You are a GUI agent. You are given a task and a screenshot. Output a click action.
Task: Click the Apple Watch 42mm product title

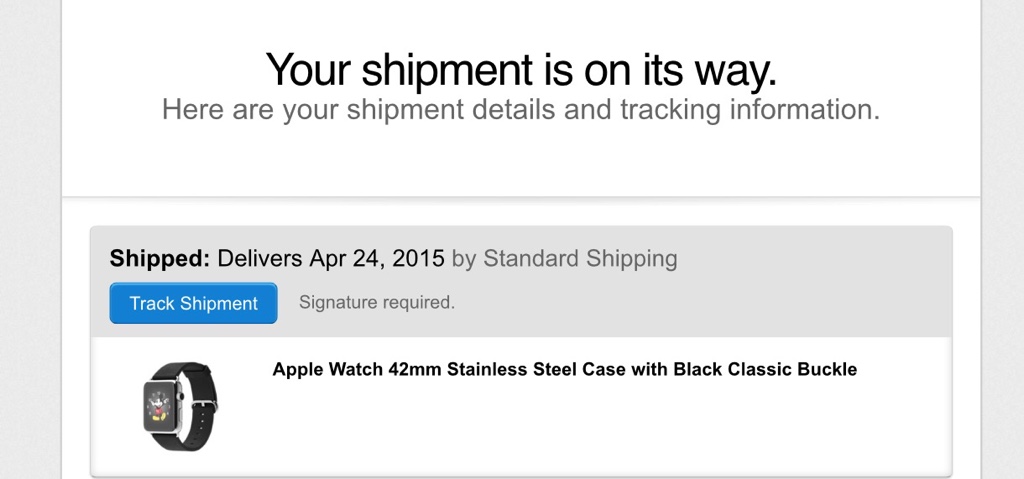click(564, 369)
